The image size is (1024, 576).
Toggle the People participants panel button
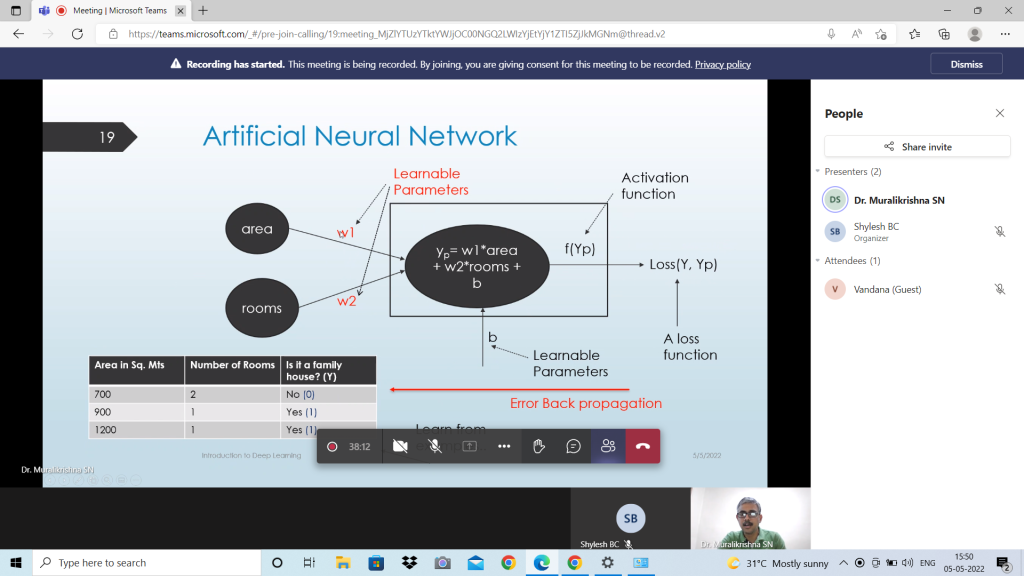coord(608,446)
